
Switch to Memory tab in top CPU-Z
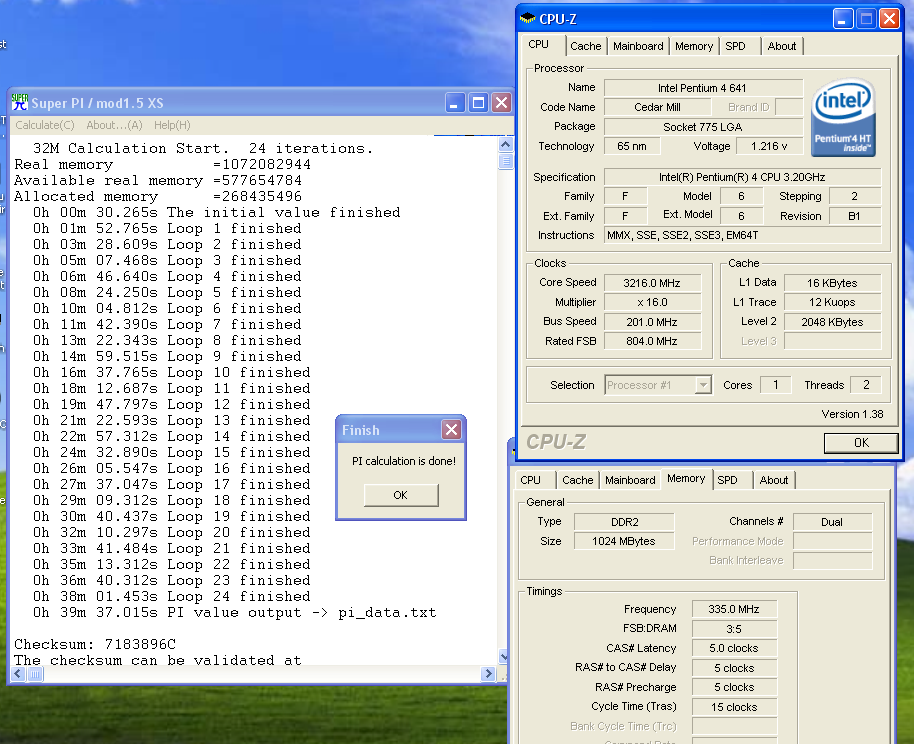694,46
